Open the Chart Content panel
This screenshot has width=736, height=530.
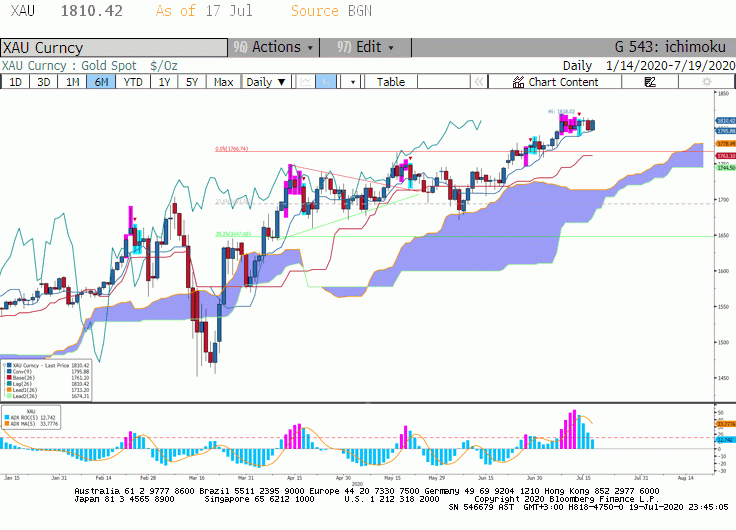tap(555, 82)
